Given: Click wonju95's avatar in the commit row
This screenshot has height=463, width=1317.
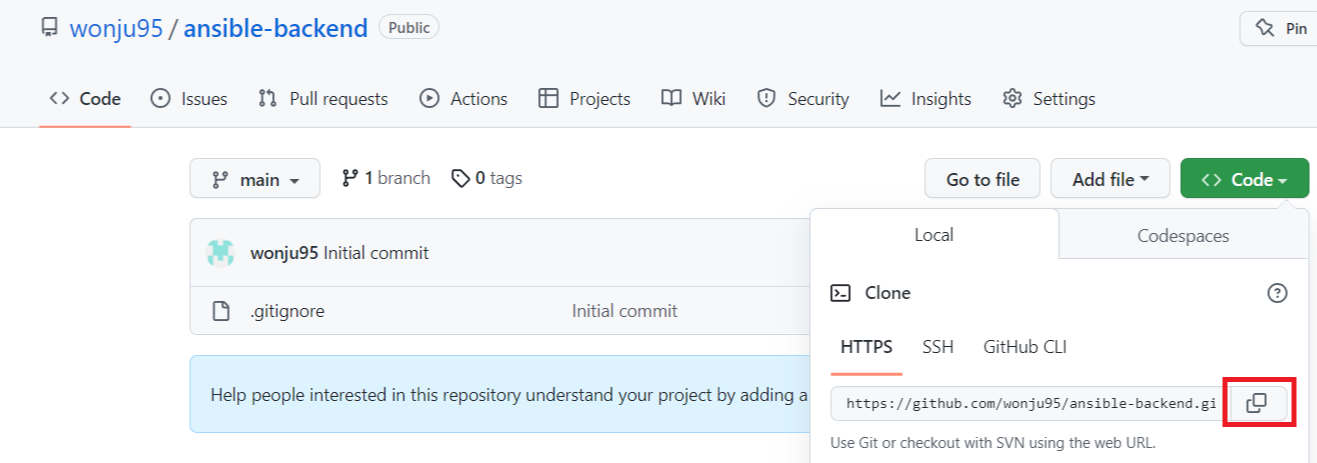Looking at the screenshot, I should pyautogui.click(x=221, y=253).
